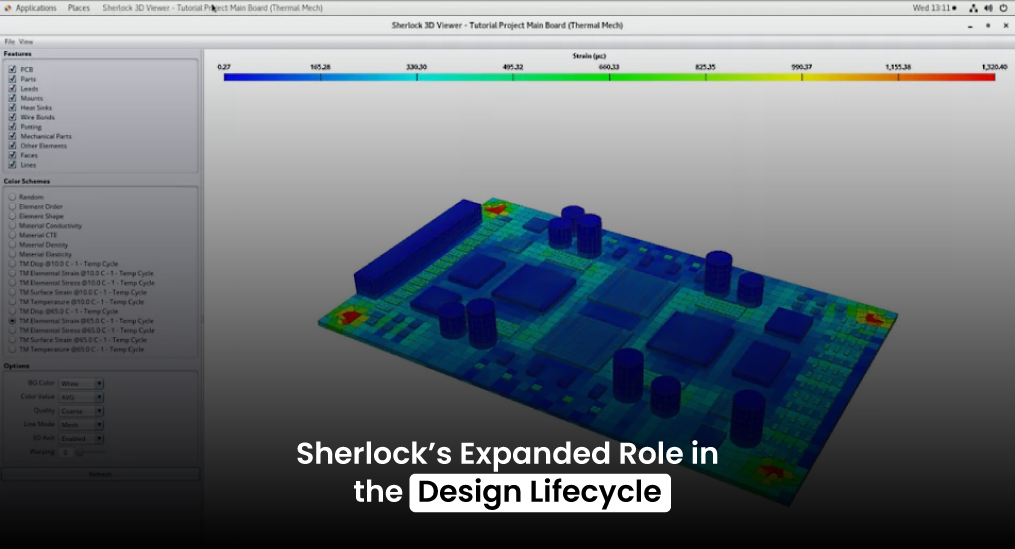Choose Element Order color scheme

tap(12, 207)
